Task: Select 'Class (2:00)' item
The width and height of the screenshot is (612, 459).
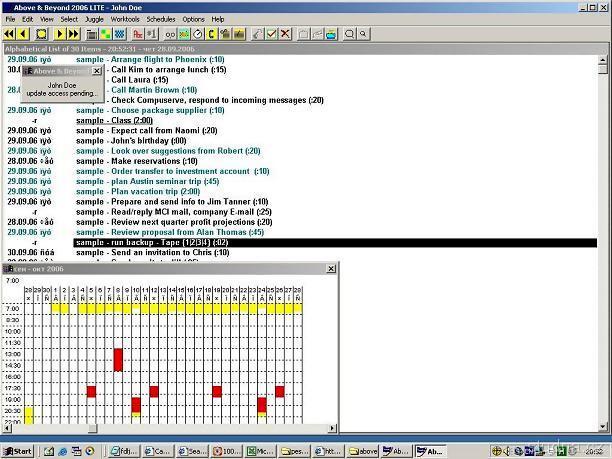Action: (132, 120)
